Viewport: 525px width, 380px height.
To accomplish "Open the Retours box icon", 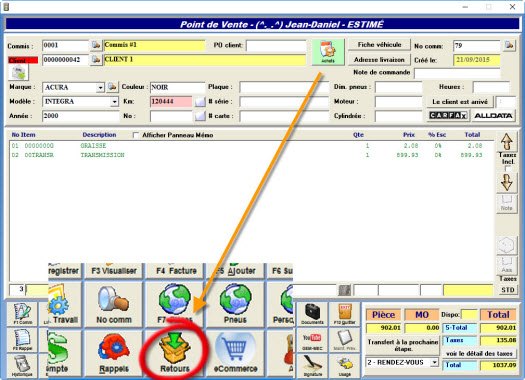I will tap(174, 353).
